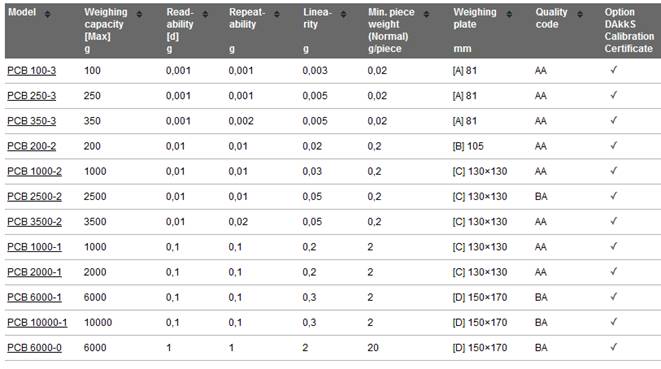Sort by Weighing capacity column arrows

tap(139, 14)
